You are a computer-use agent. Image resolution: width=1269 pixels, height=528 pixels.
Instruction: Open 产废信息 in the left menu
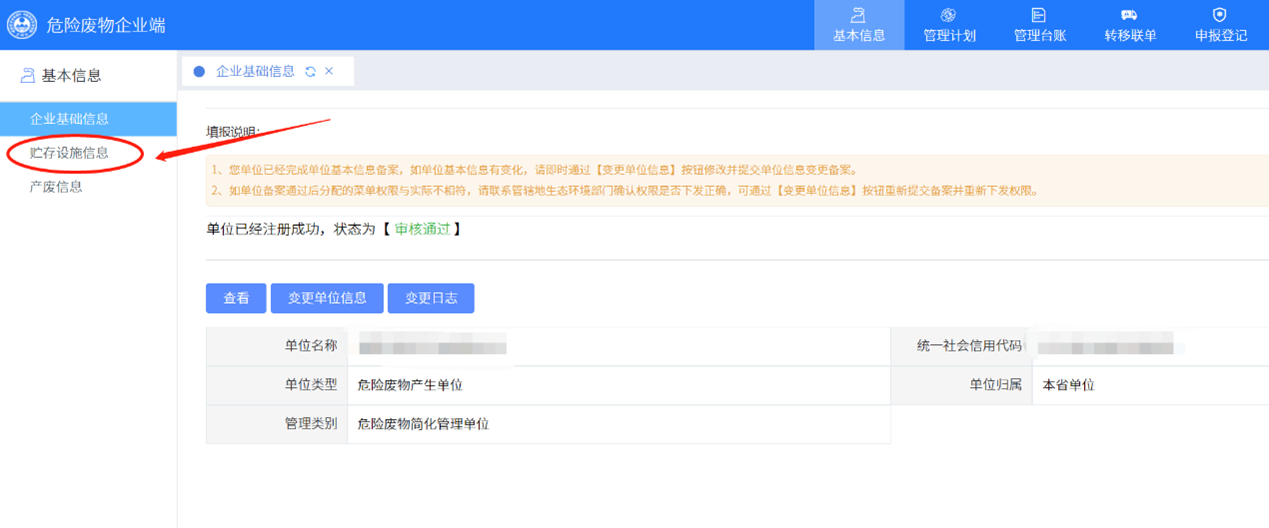point(56,187)
